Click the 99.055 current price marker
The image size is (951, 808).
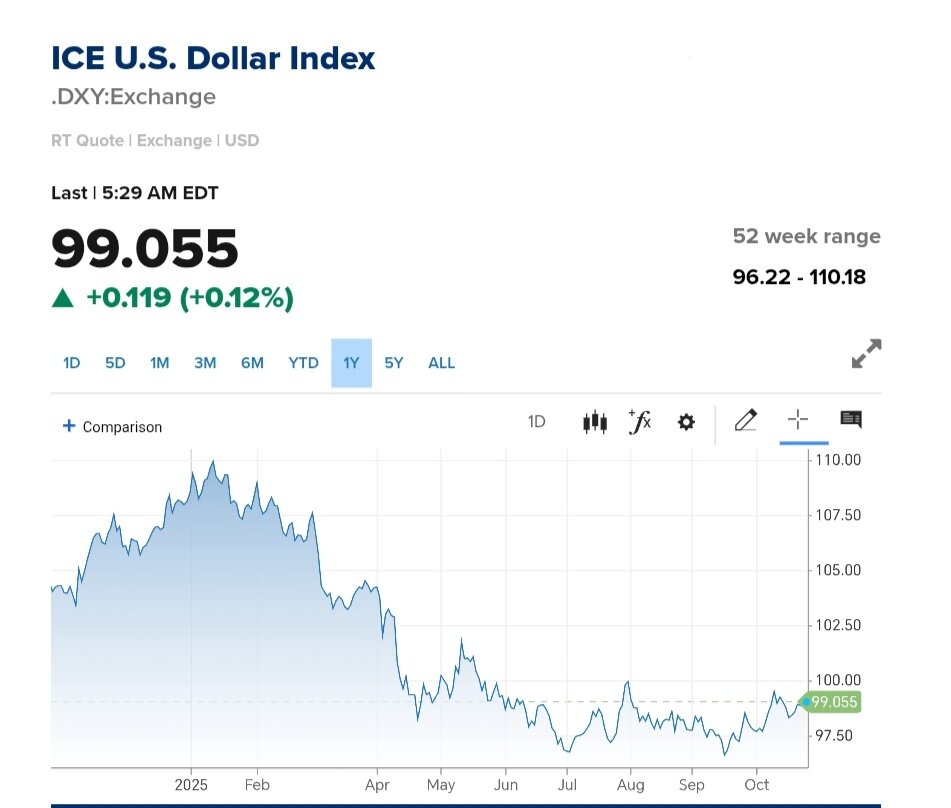[x=834, y=702]
